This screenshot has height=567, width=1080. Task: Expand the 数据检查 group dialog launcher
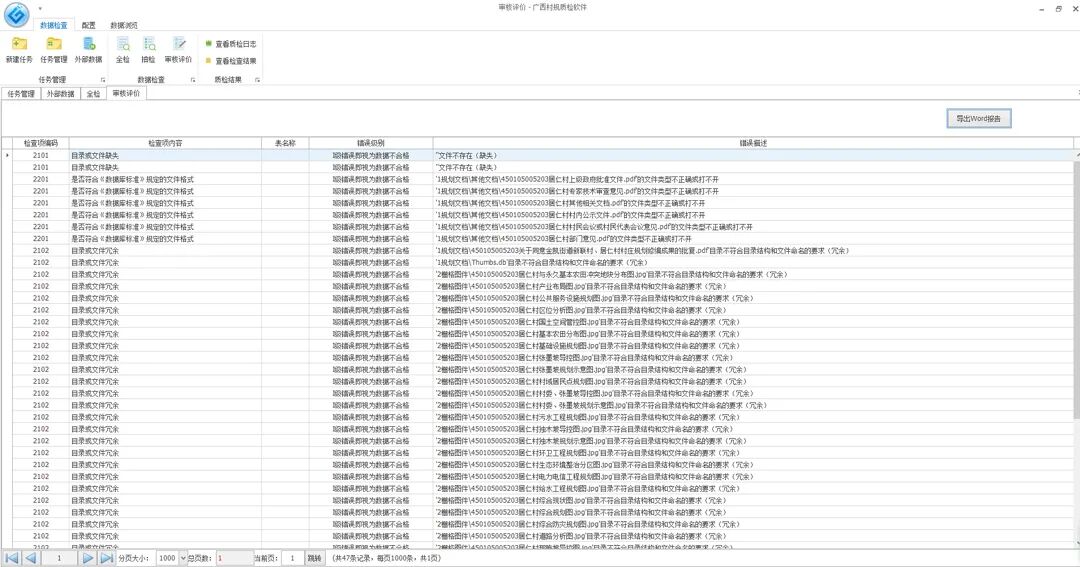tap(193, 80)
